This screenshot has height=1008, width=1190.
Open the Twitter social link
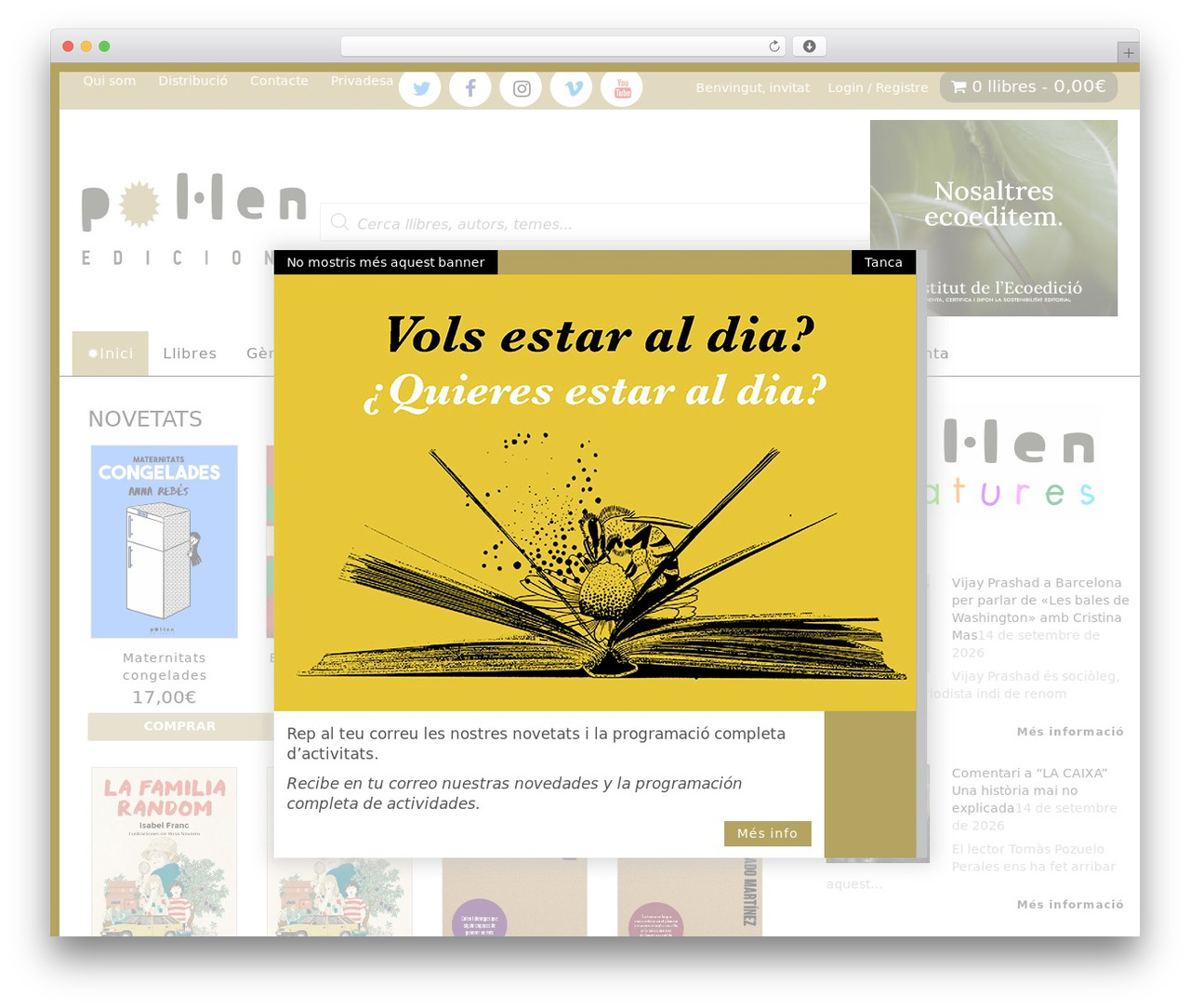[x=420, y=88]
